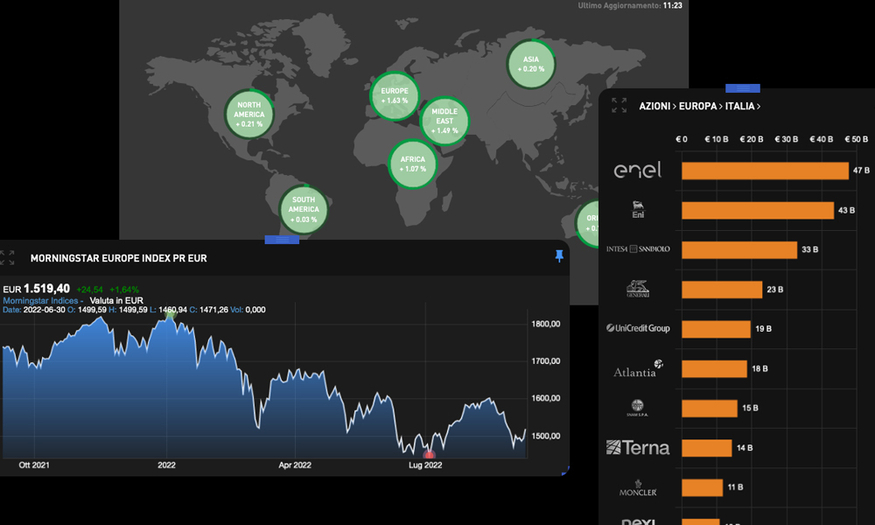
Task: Select the Snam 15 B bar
Action: point(710,408)
